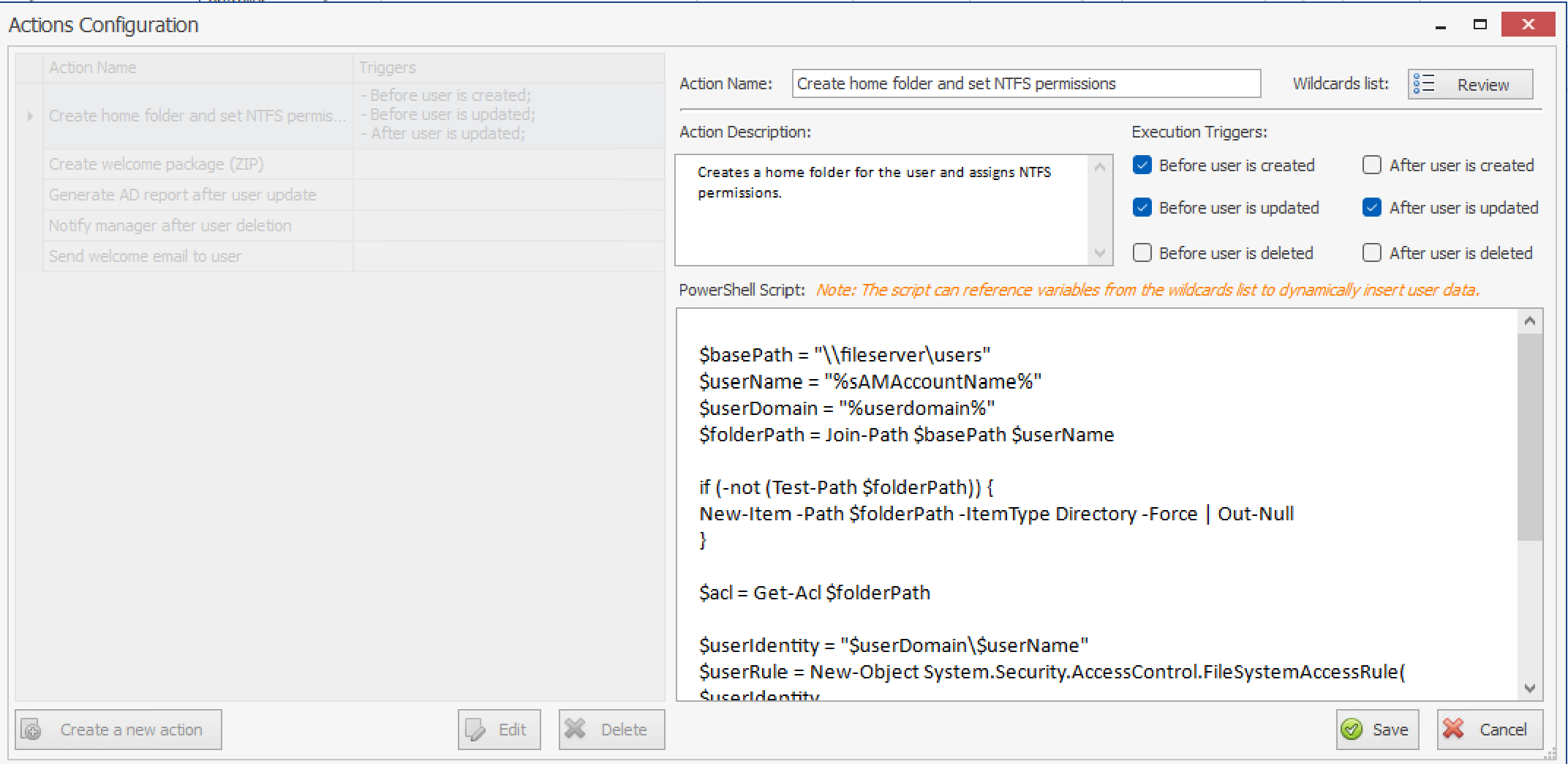Screen dimensions: 1568x764
Task: Select Create welcome package (ZIP) row
Action: (197, 164)
